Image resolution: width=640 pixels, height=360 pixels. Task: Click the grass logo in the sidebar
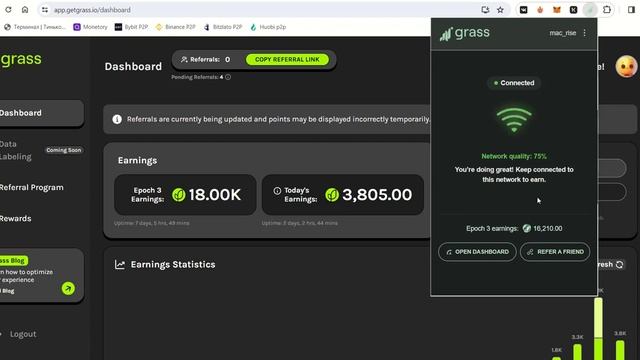point(21,59)
